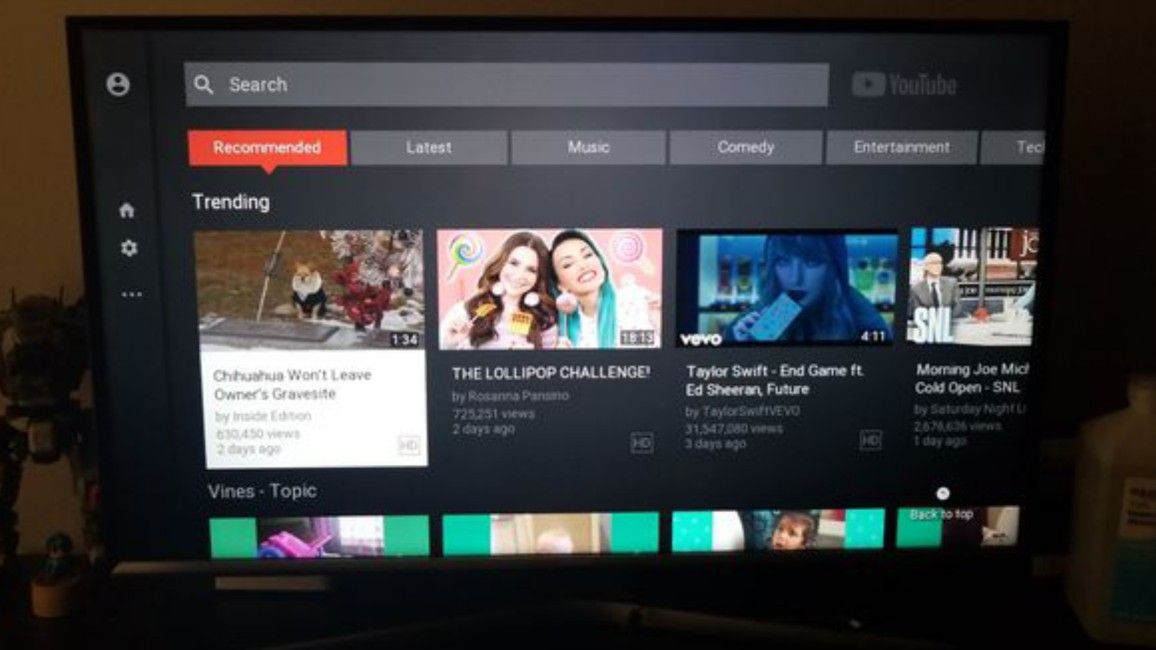Go to Home via house icon

click(x=127, y=211)
